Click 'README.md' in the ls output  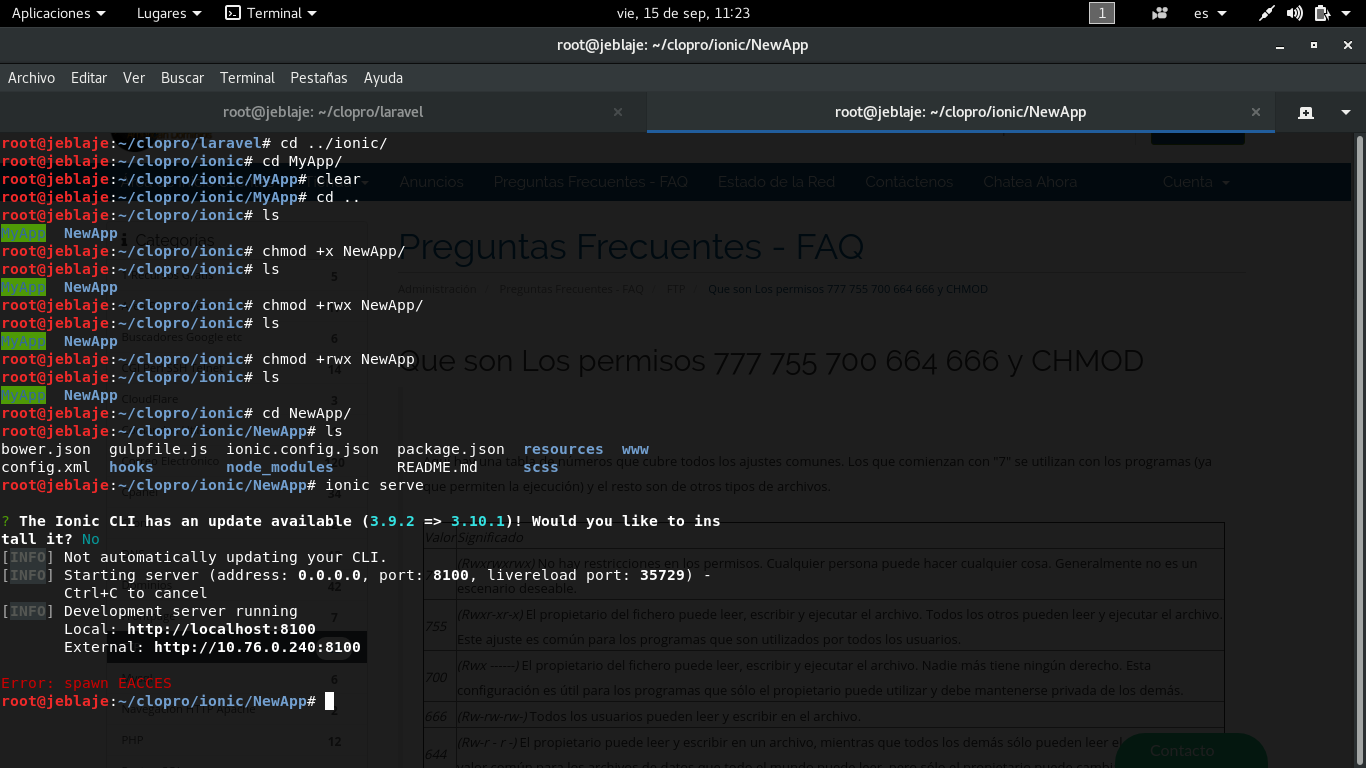(437, 467)
